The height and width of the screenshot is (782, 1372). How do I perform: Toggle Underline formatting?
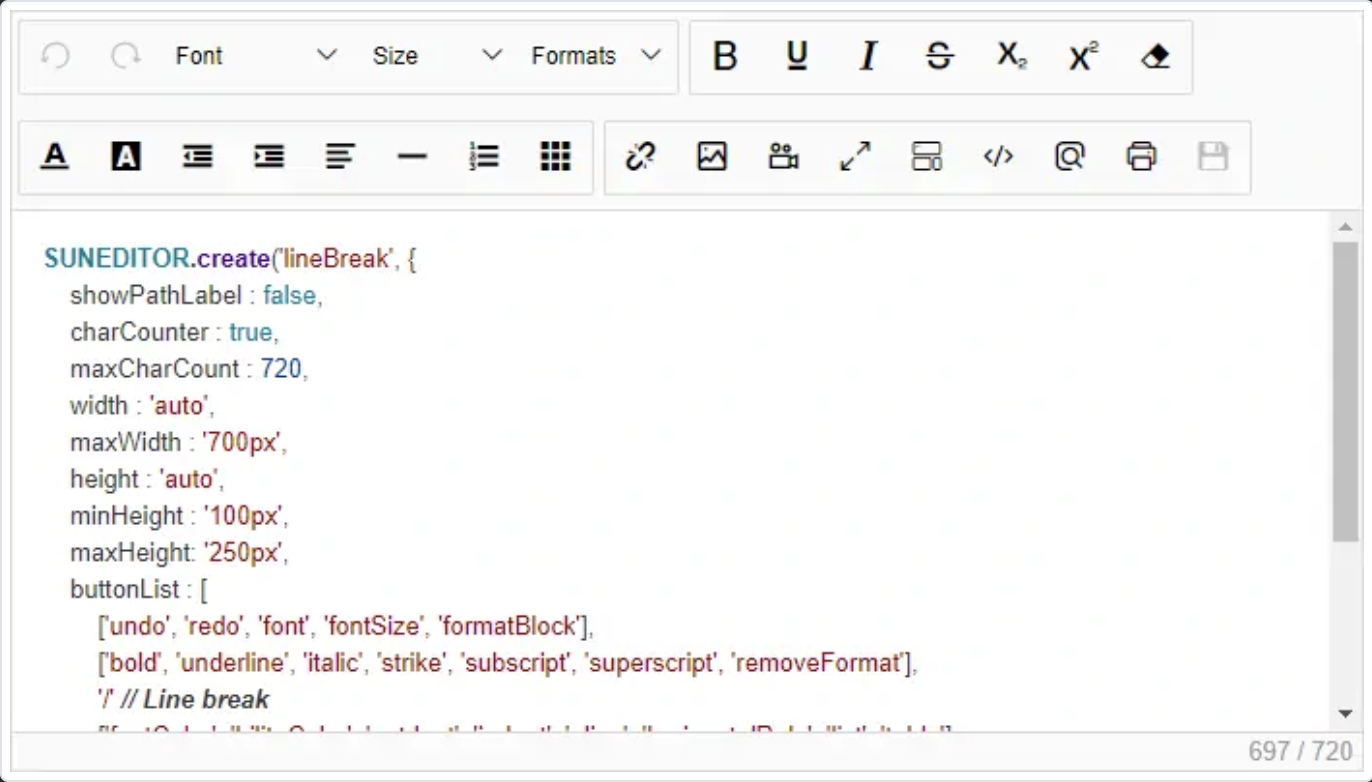pos(797,56)
